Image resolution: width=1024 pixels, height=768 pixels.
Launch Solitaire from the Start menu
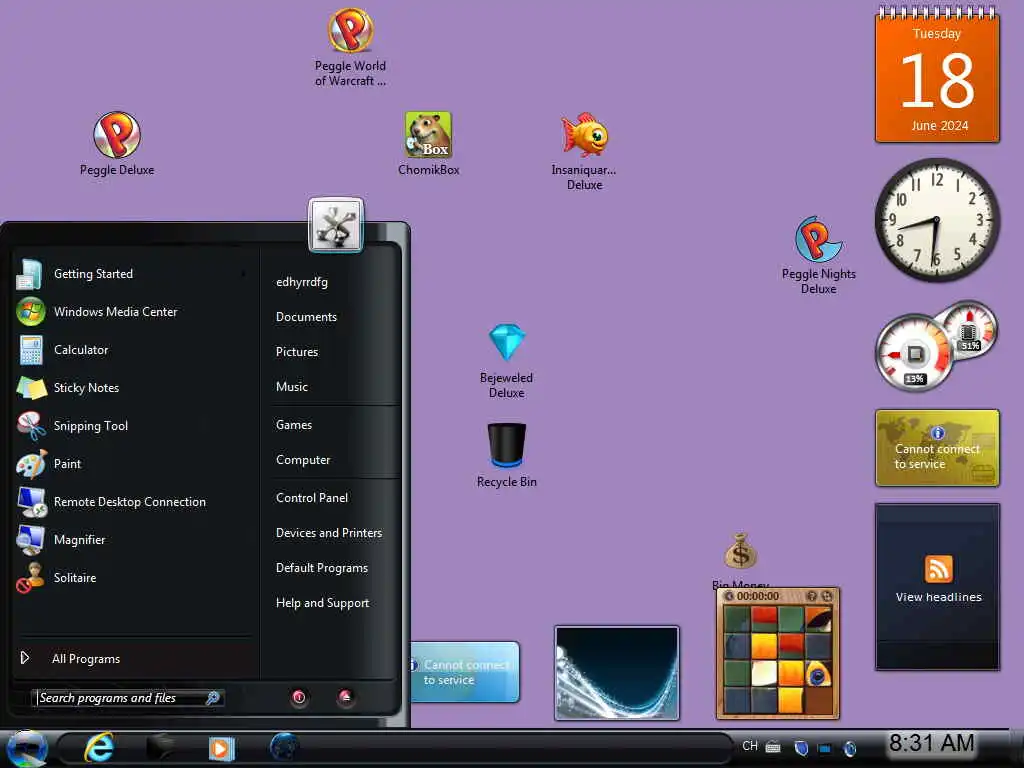131,578
